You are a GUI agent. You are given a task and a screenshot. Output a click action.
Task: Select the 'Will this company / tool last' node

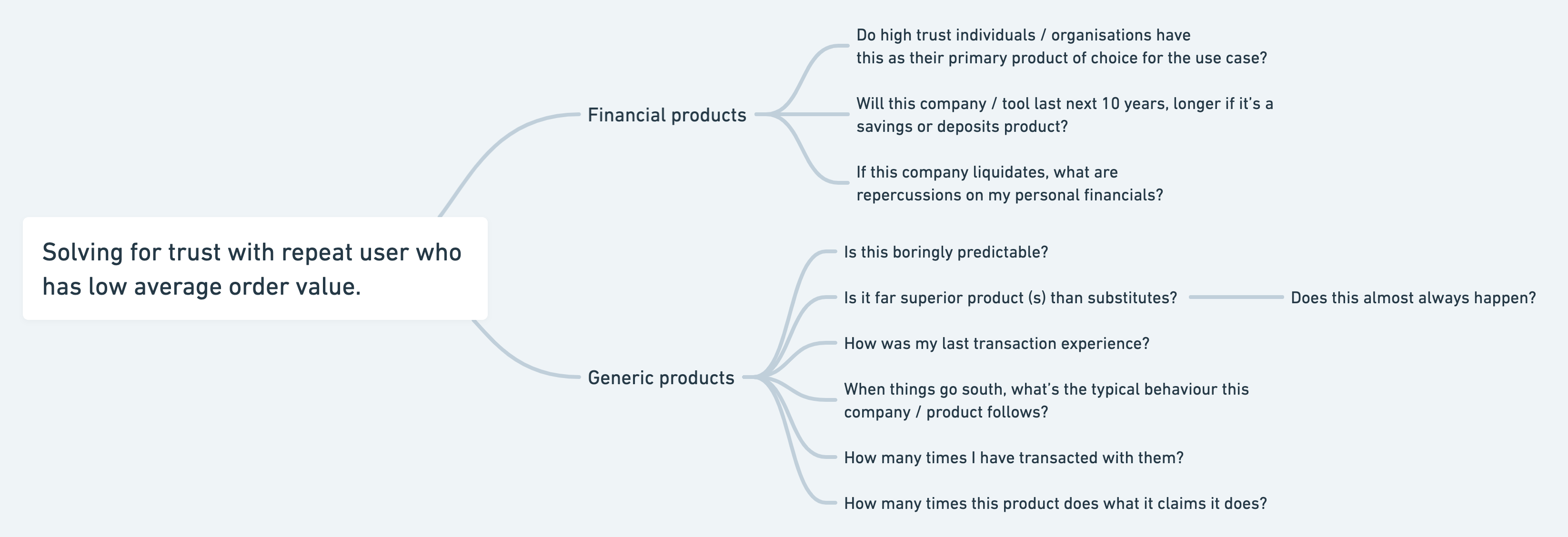1064,115
